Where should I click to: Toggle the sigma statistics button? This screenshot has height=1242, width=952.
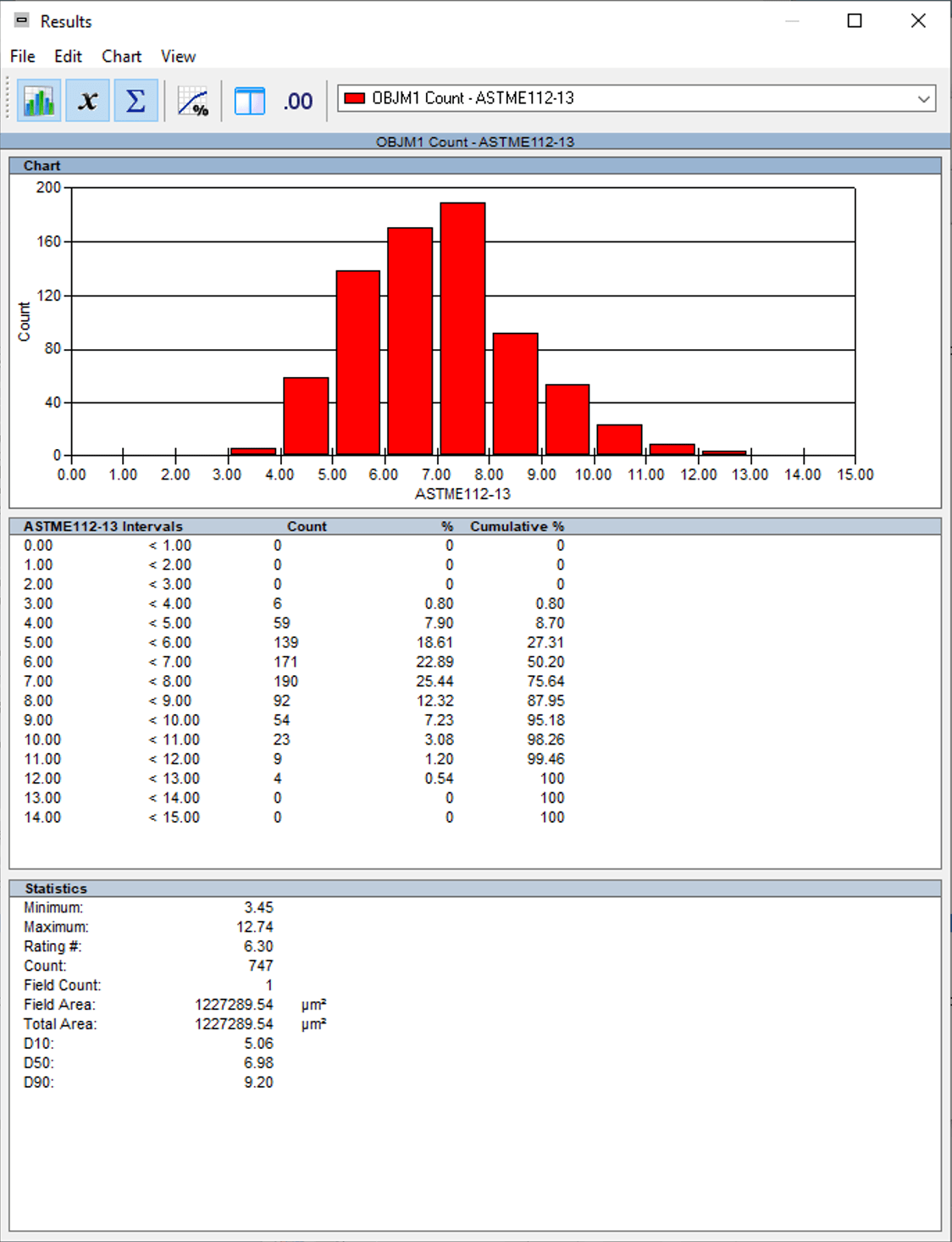pos(136,101)
